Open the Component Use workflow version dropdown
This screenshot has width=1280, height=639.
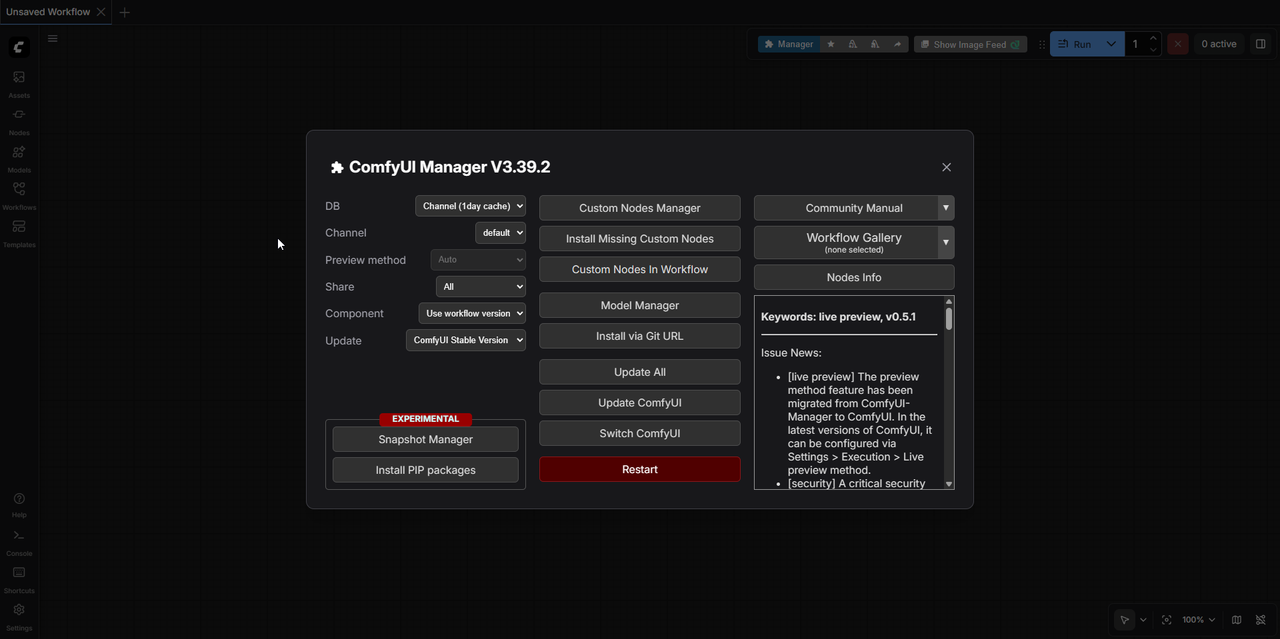[472, 313]
